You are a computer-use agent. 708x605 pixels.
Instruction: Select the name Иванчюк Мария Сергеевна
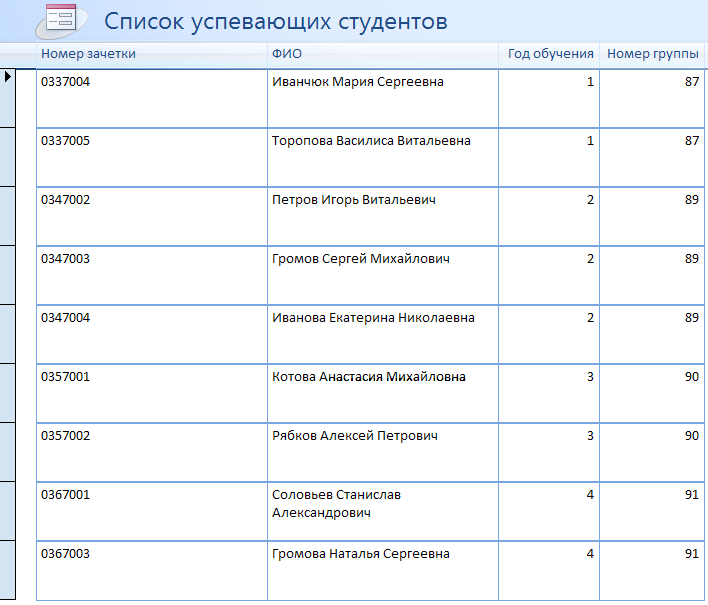(358, 82)
